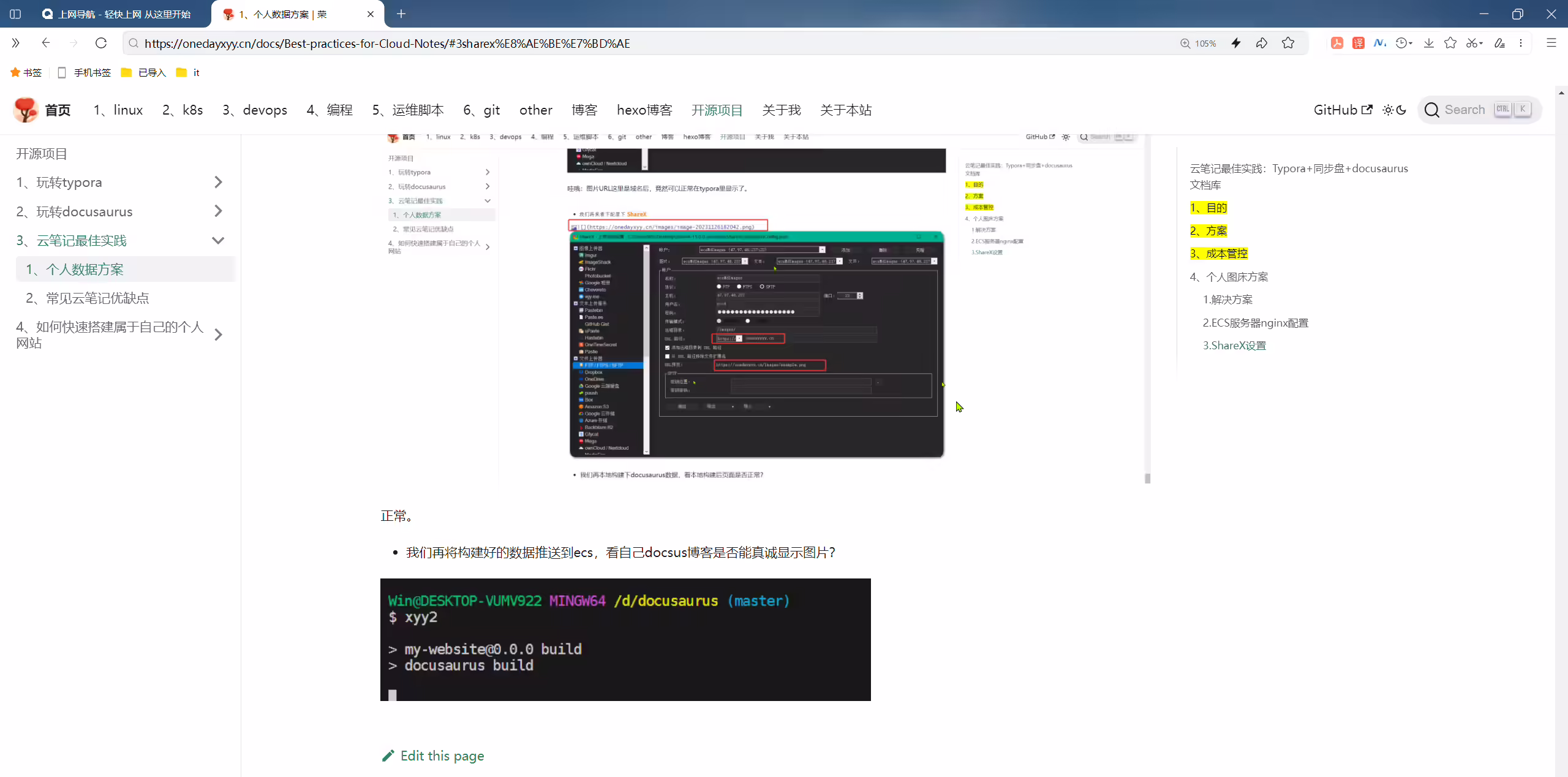This screenshot has width=1568, height=777.
Task: Switch to the 上网导航 browser tab
Action: pos(116,14)
